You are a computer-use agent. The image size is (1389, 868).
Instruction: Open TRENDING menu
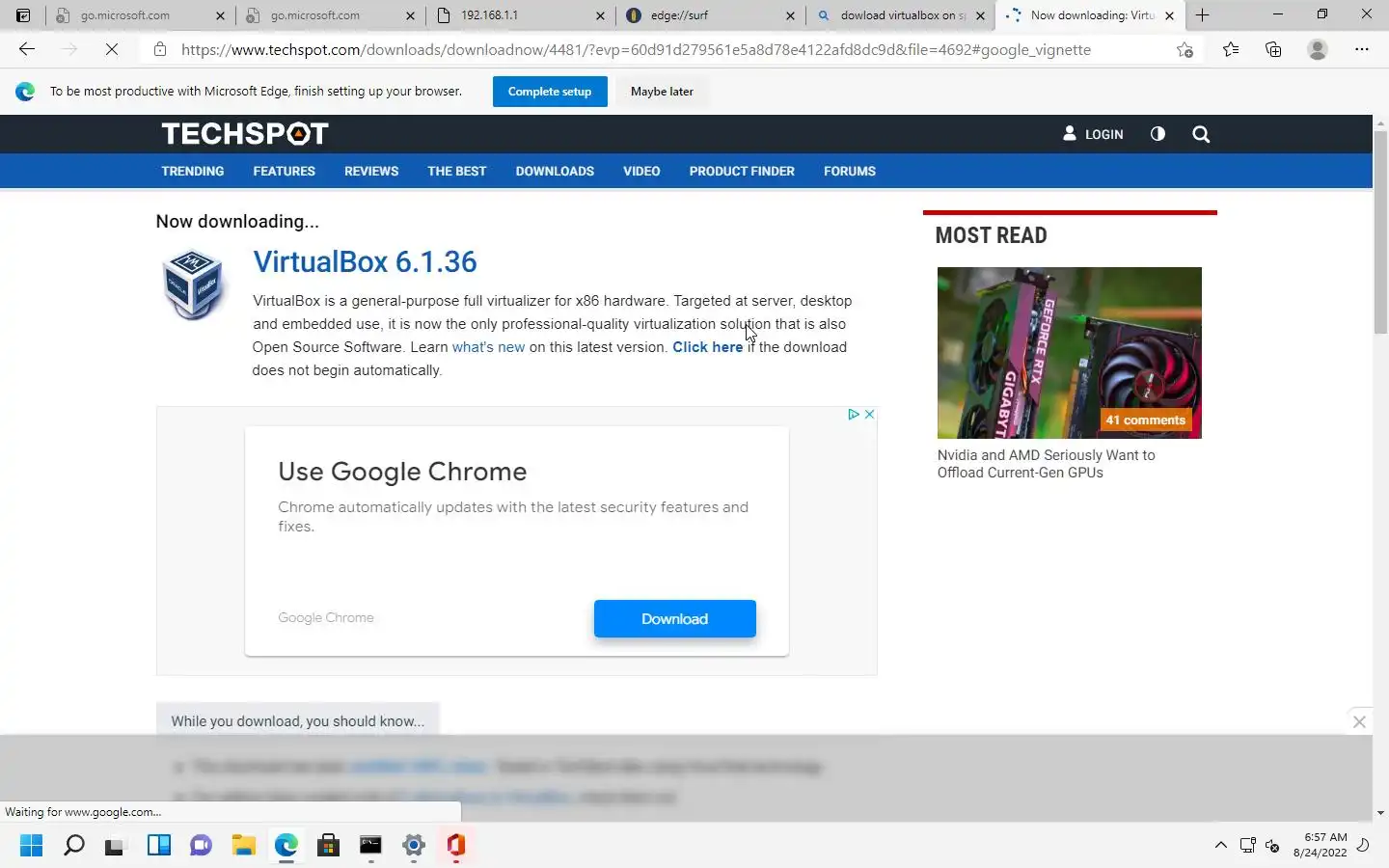tap(193, 171)
